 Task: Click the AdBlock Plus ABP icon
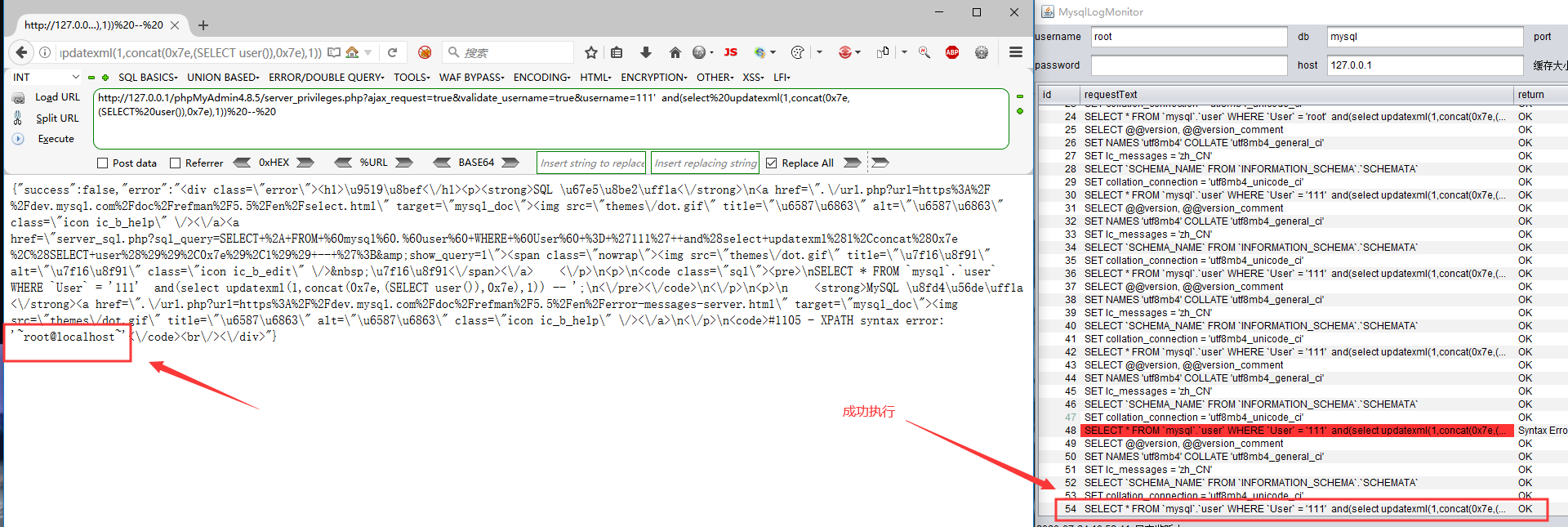pos(952,52)
